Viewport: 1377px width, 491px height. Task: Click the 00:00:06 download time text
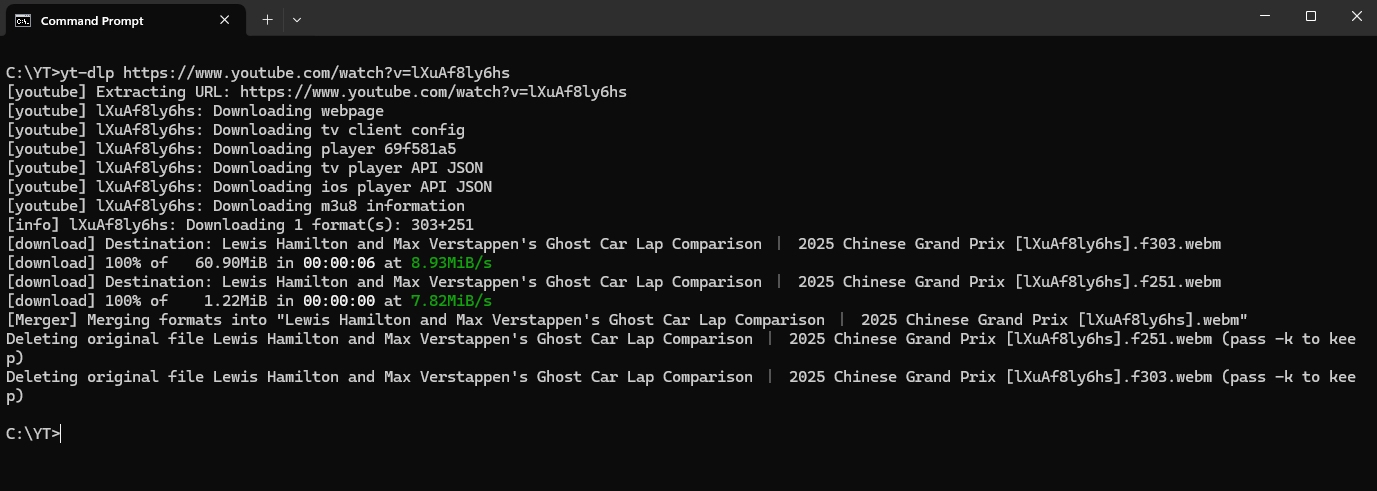click(x=339, y=263)
